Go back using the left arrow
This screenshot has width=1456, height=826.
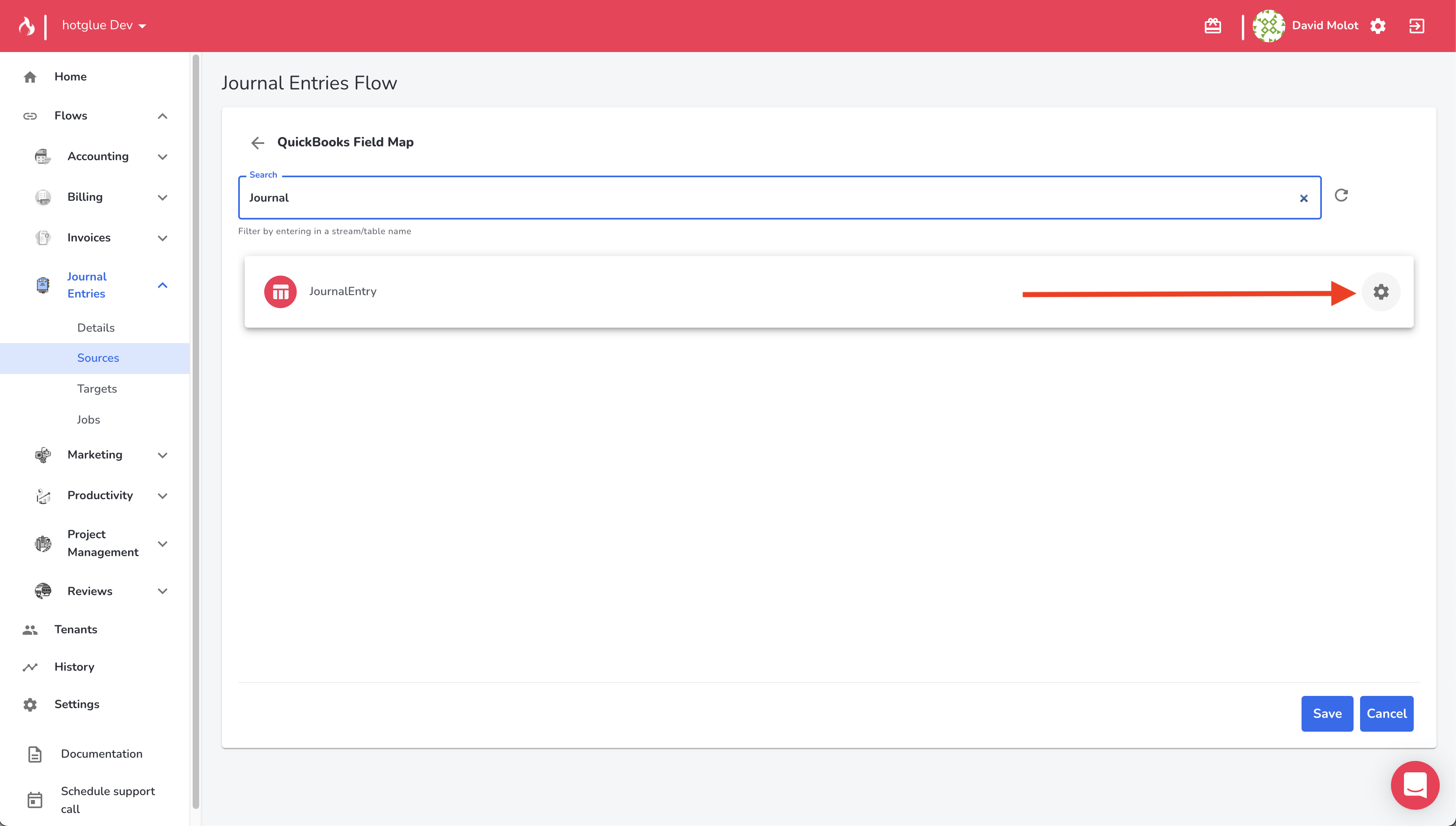[x=258, y=142]
